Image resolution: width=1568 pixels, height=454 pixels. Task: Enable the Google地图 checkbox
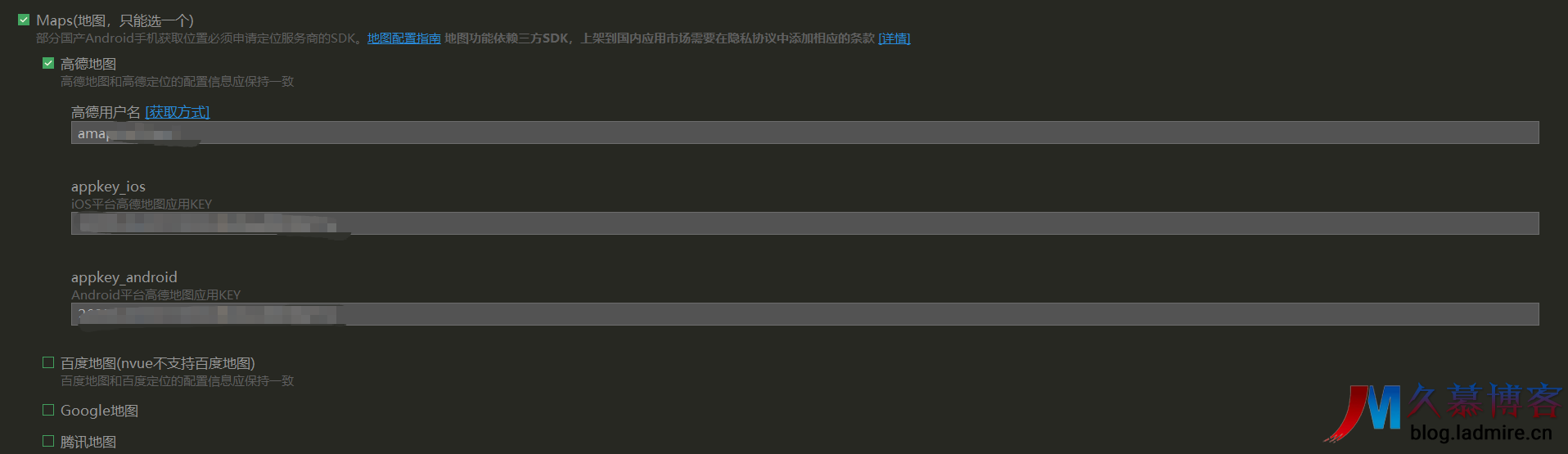click(x=48, y=410)
